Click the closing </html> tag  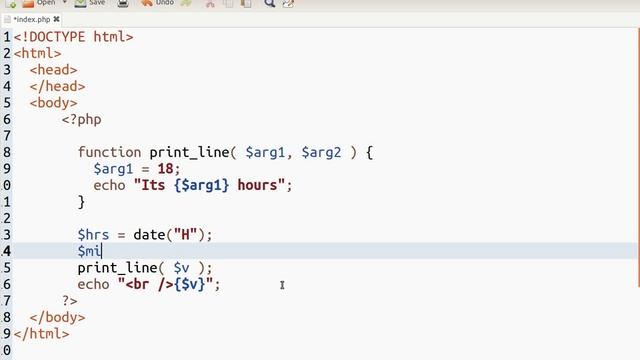[x=41, y=334]
